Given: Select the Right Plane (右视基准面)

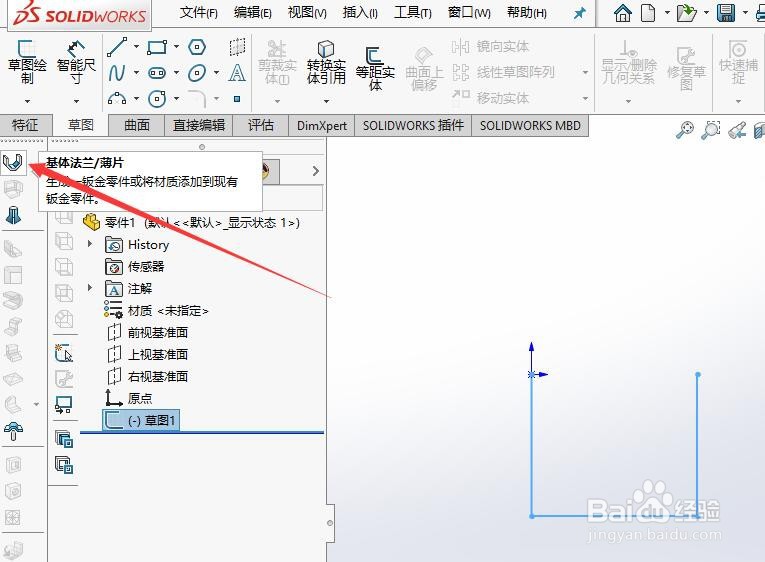Looking at the screenshot, I should (x=147, y=377).
